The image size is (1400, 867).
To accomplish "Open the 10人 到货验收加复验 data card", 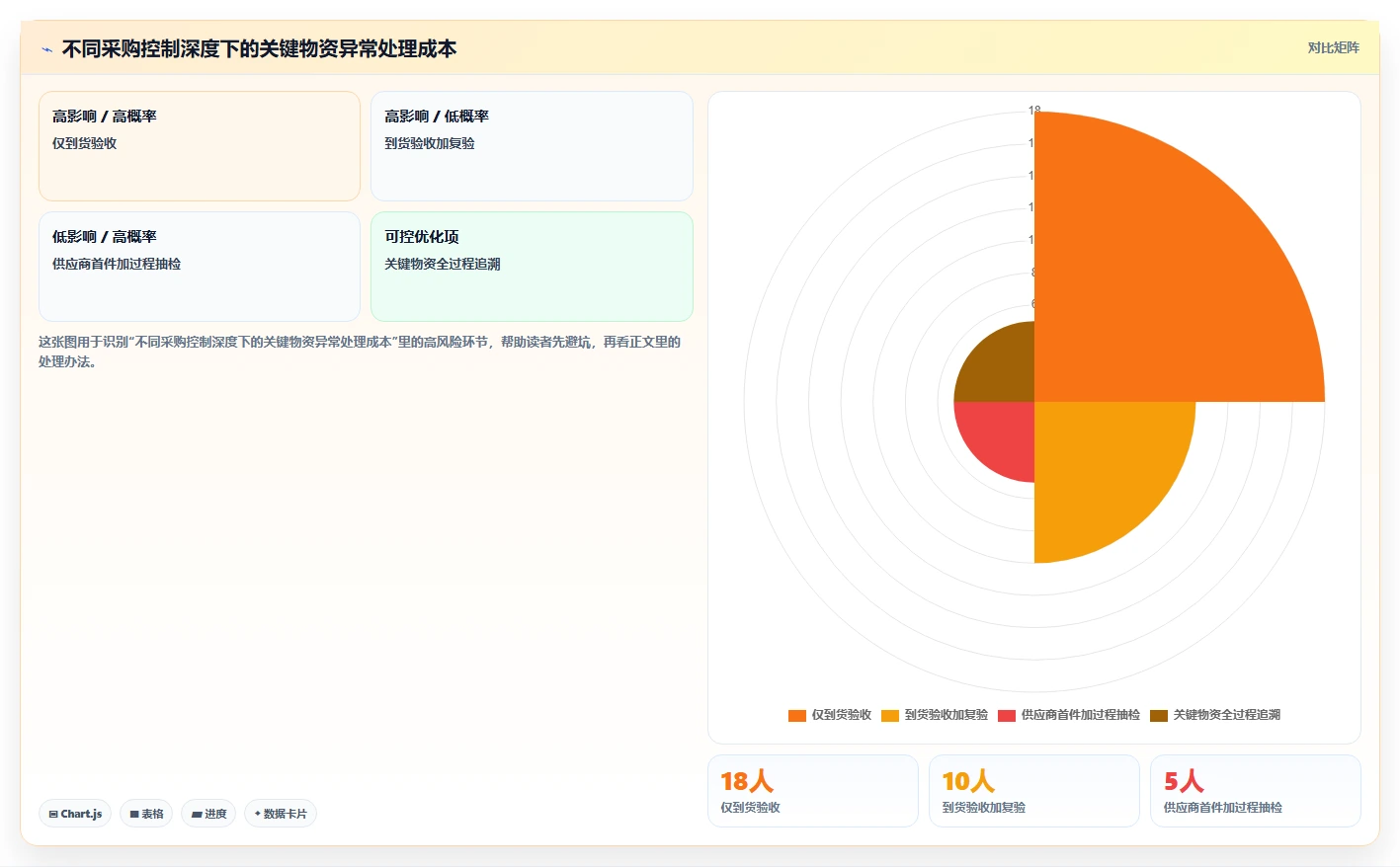I will click(x=1034, y=791).
